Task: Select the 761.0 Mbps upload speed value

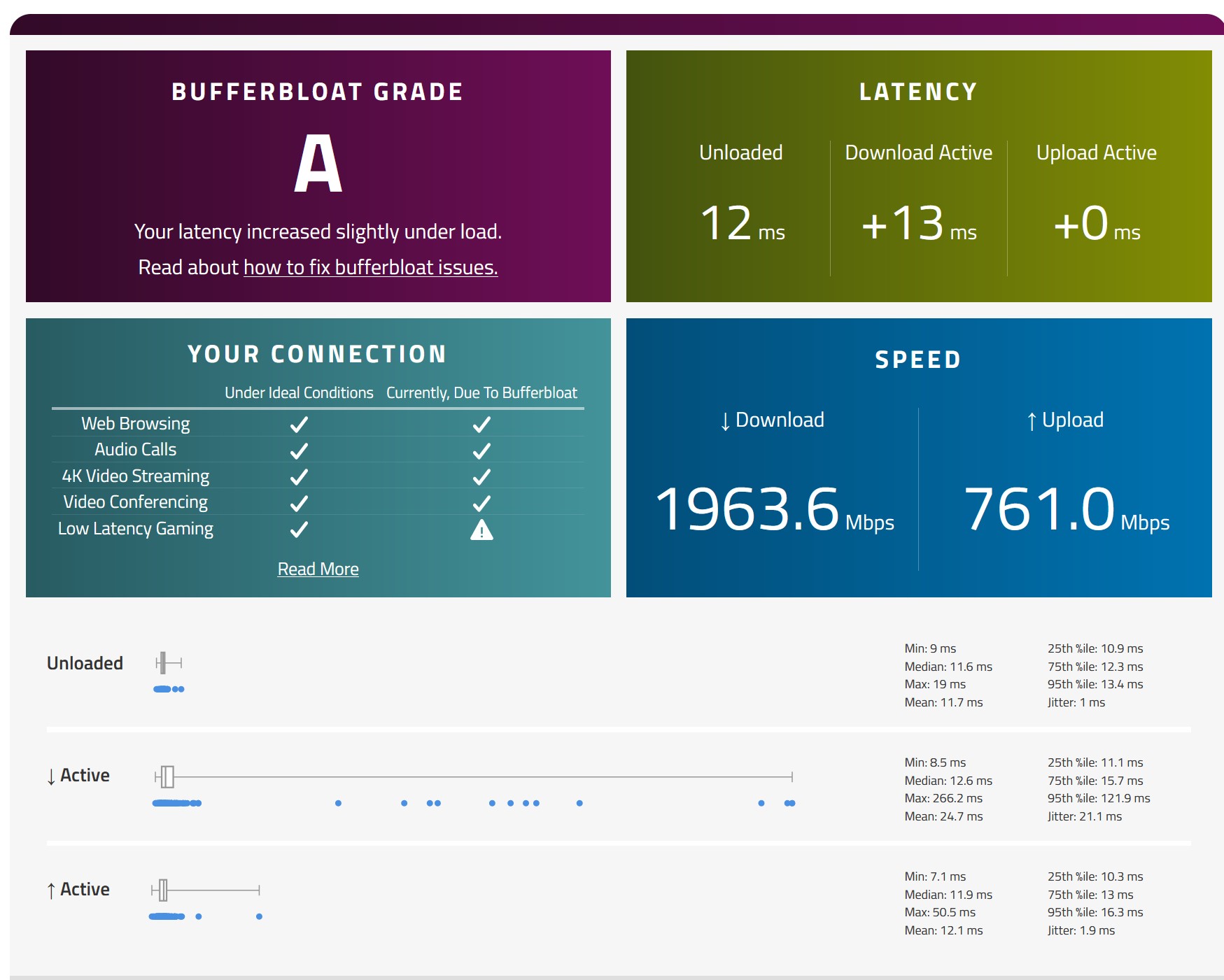Action: pyautogui.click(x=1066, y=509)
